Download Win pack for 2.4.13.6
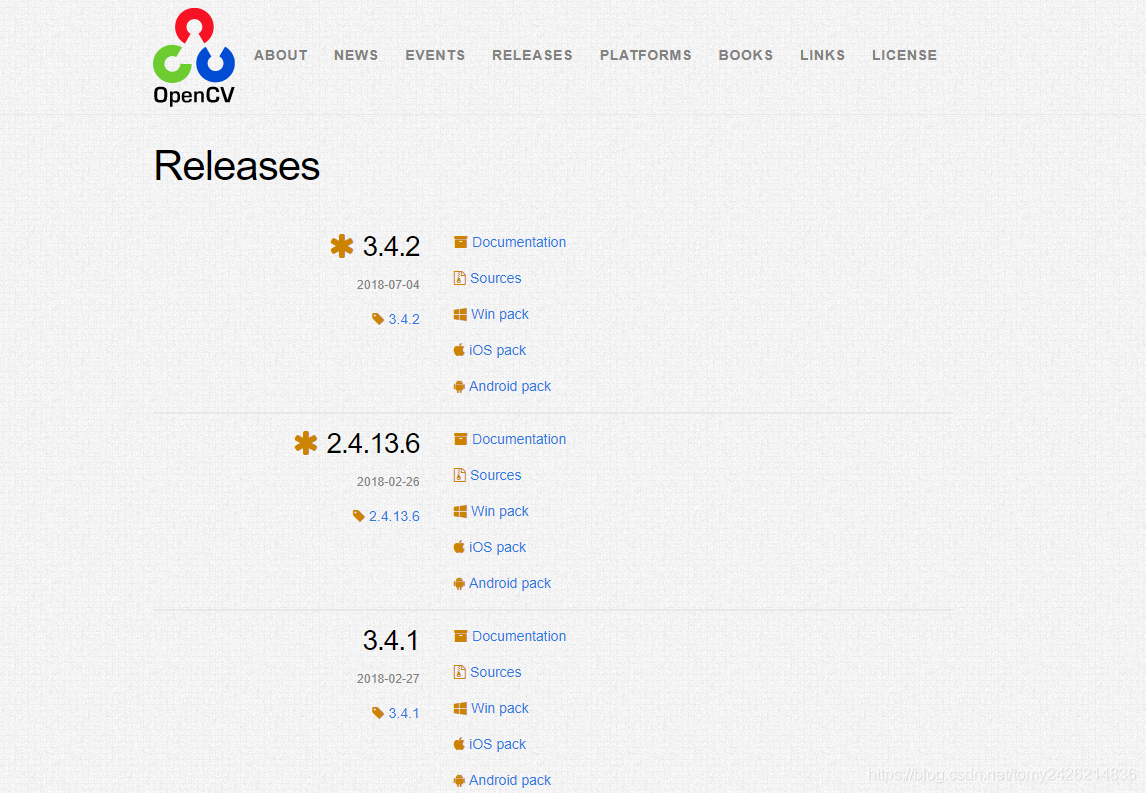The image size is (1146, 793). pyautogui.click(x=500, y=512)
